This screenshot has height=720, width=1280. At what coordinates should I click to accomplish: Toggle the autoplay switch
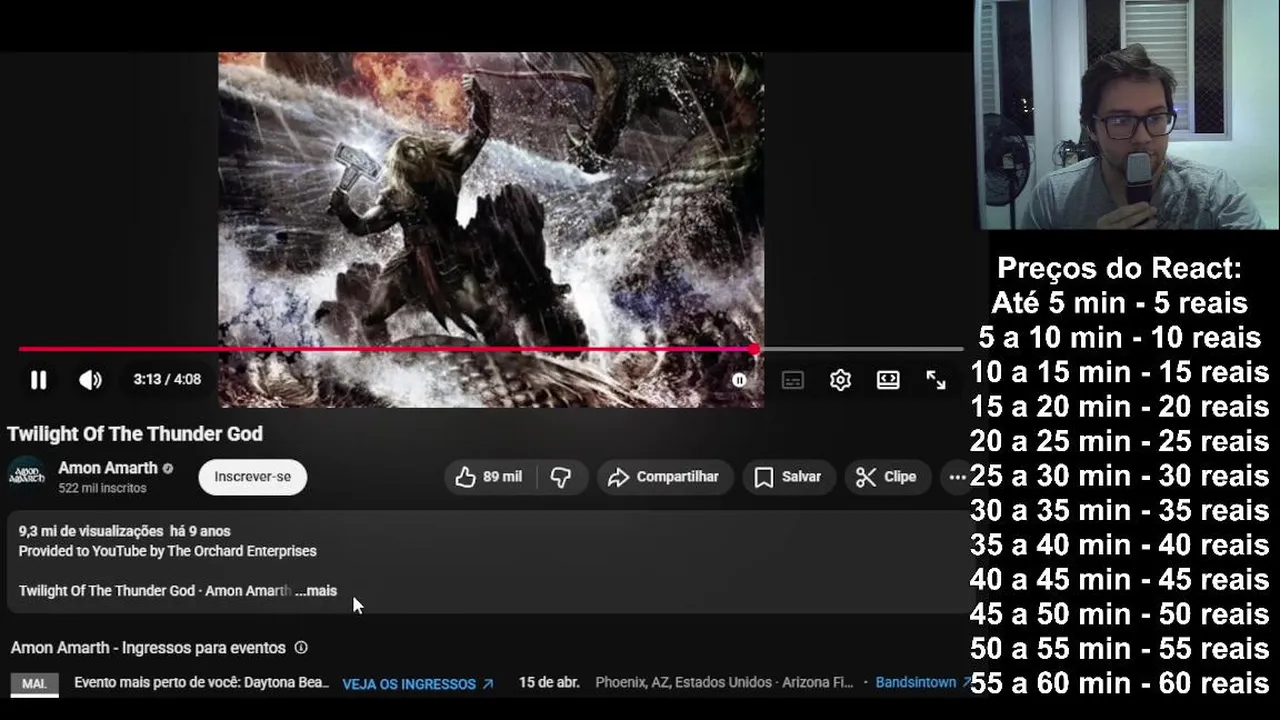pyautogui.click(x=740, y=380)
